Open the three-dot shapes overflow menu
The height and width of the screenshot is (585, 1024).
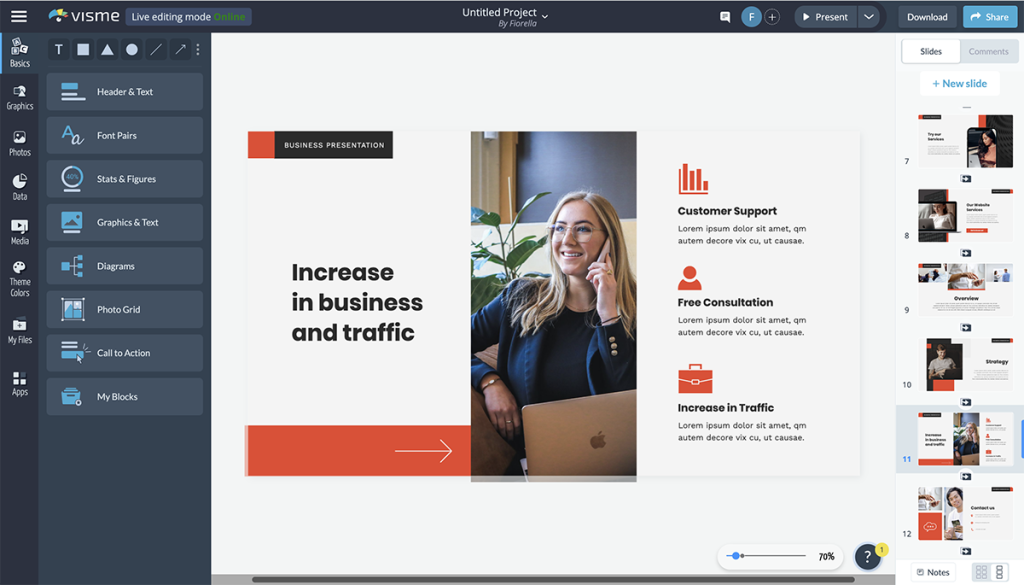click(x=197, y=49)
